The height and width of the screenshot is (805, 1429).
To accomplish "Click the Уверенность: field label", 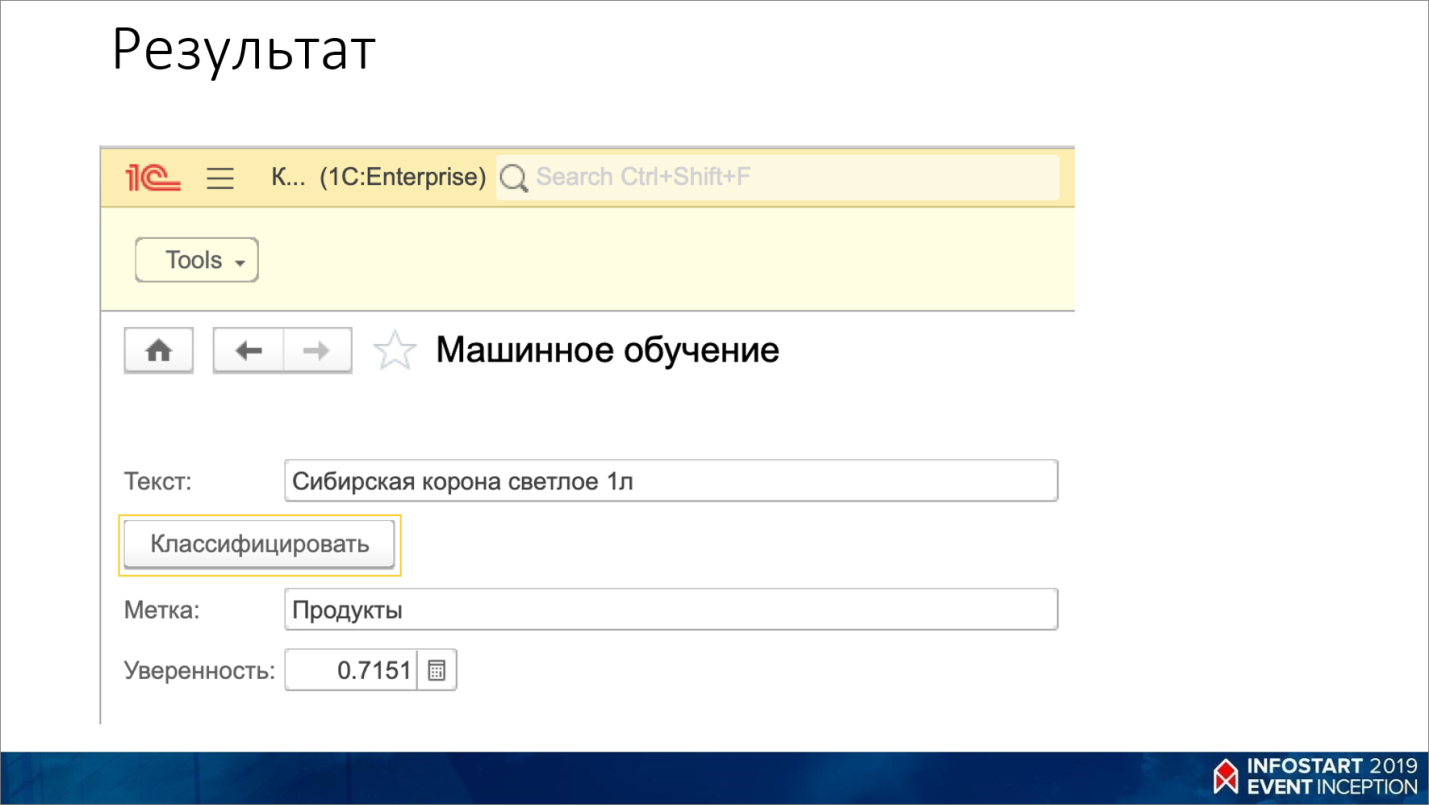I will coord(198,671).
